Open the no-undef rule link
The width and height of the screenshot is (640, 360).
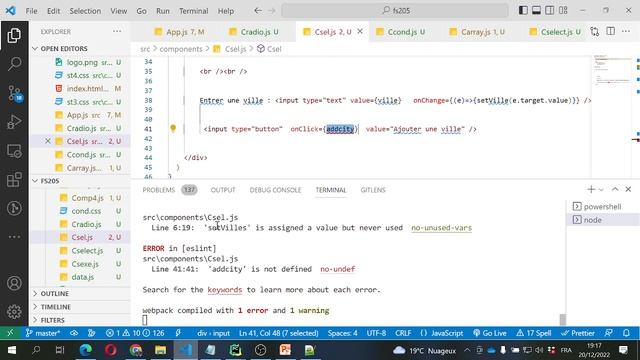[x=338, y=269]
